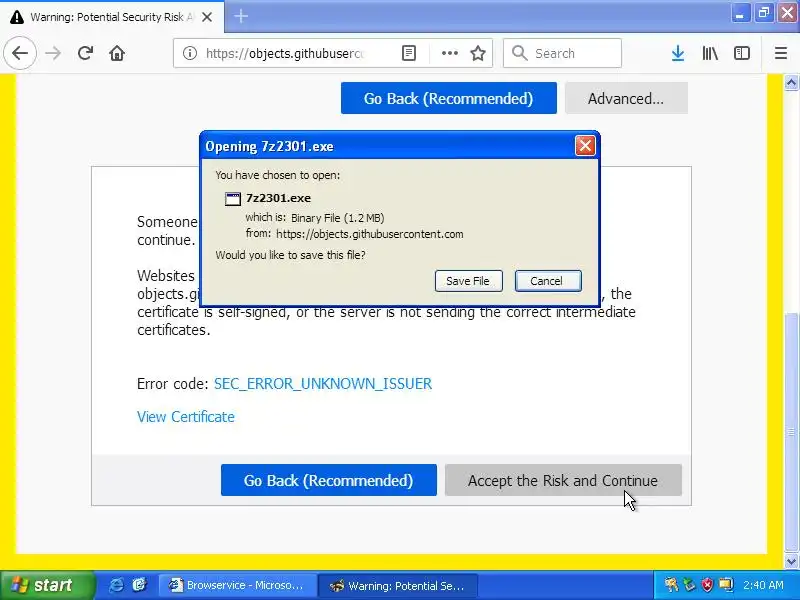Open the Library bookshelf icon

710,53
